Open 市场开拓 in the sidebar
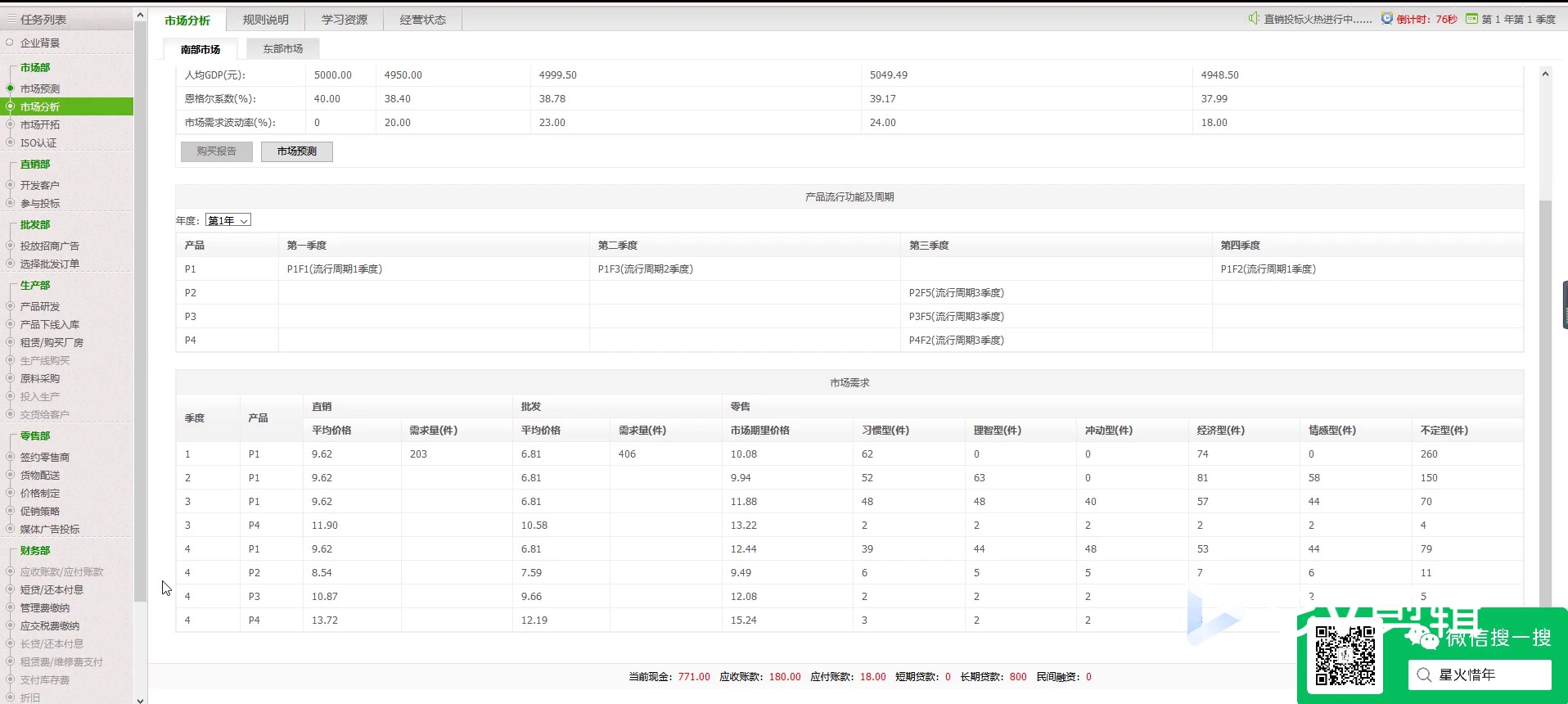Viewport: 1568px width, 704px height. click(40, 124)
